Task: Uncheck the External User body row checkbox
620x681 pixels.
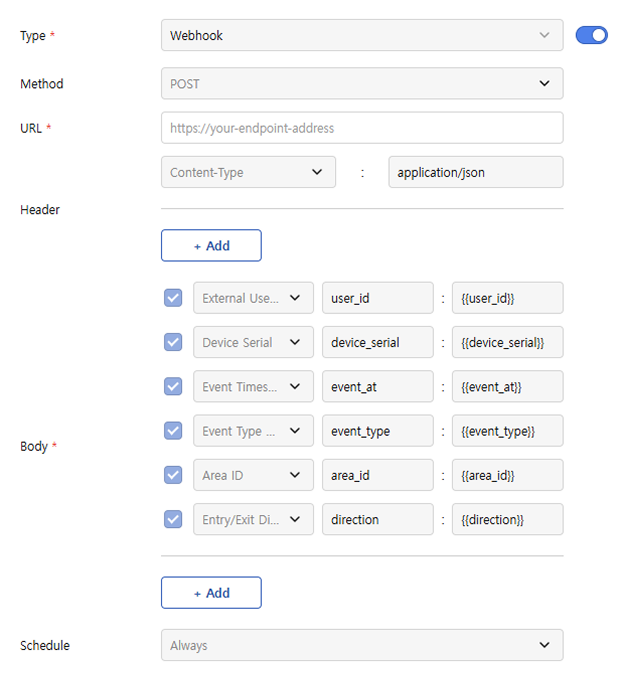Action: click(x=173, y=298)
